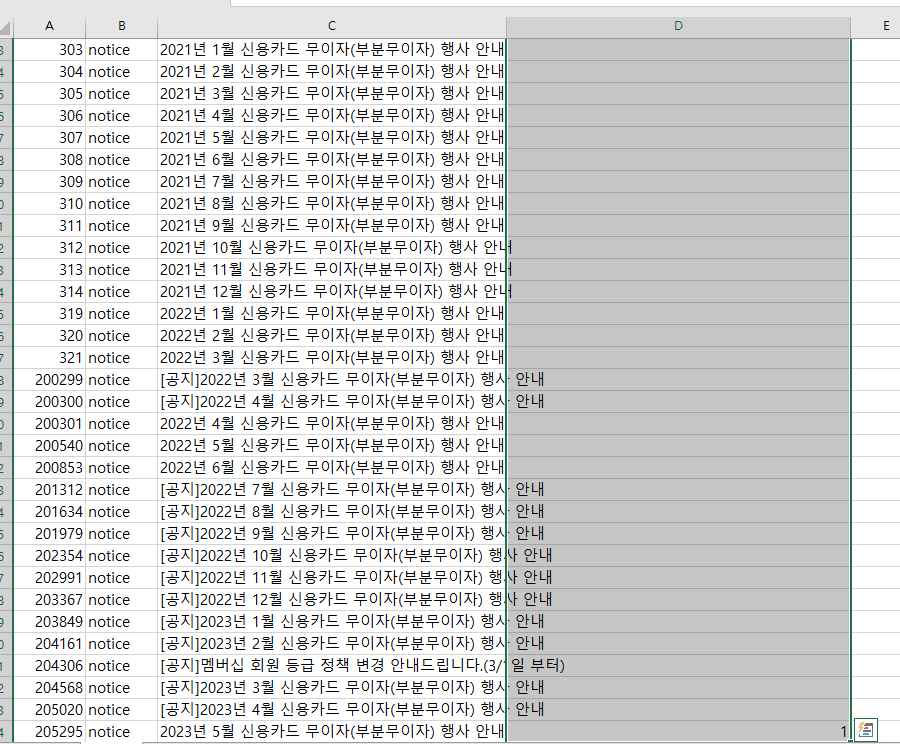Screen dimensions: 900x744
Task: Select the '2021년 12월 신용카드 무이자' title cell
Action: click(x=332, y=292)
